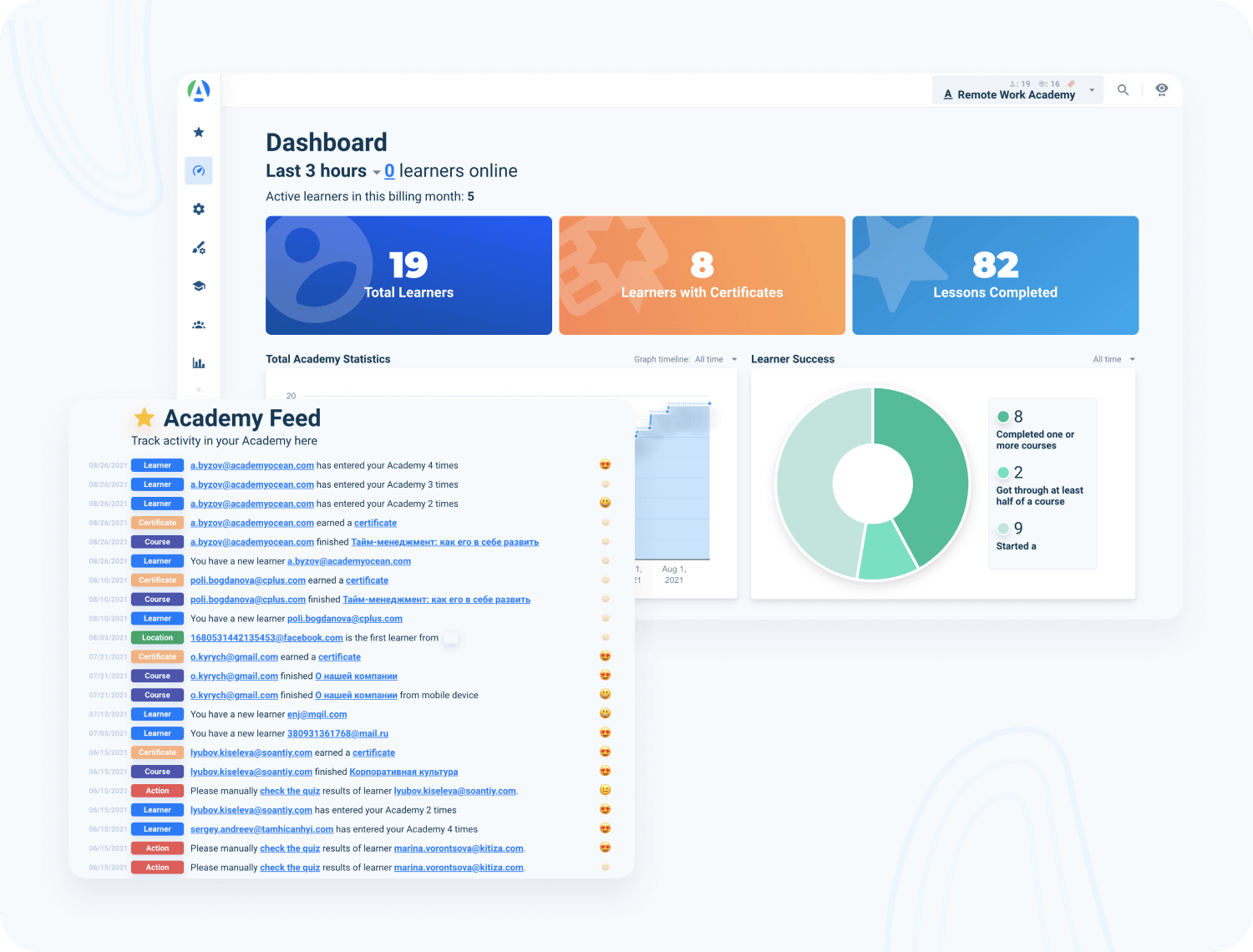This screenshot has height=952, width=1253.
Task: Toggle the eye preview icon
Action: [1161, 90]
